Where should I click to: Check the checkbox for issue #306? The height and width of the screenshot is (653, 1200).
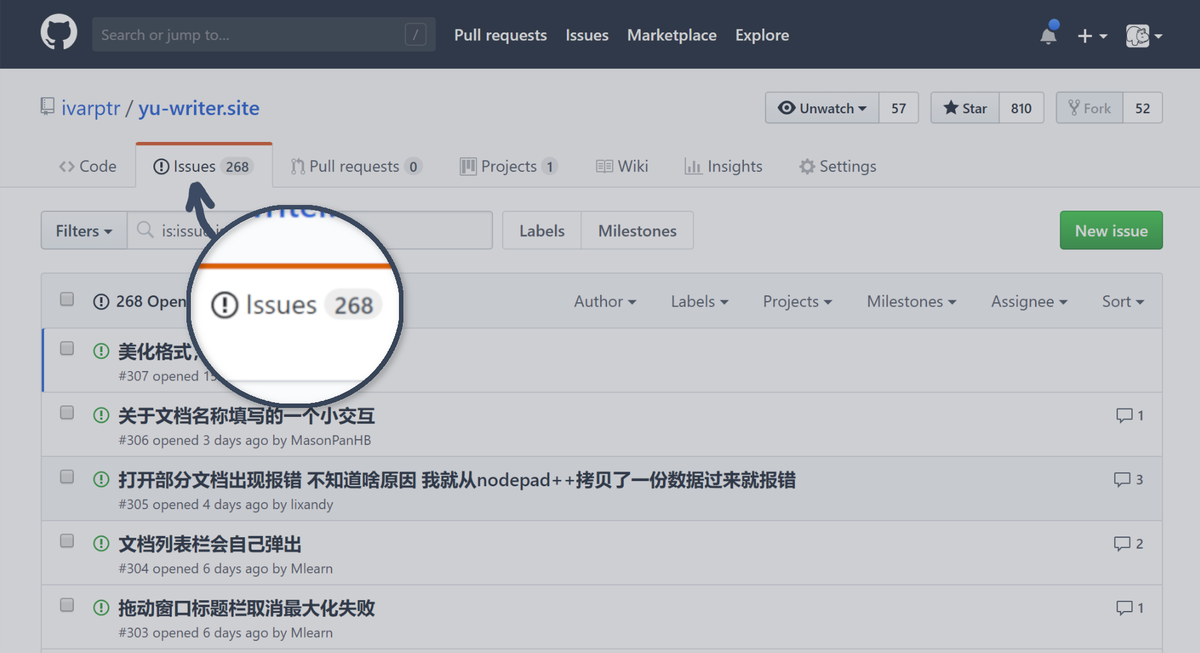coord(67,412)
